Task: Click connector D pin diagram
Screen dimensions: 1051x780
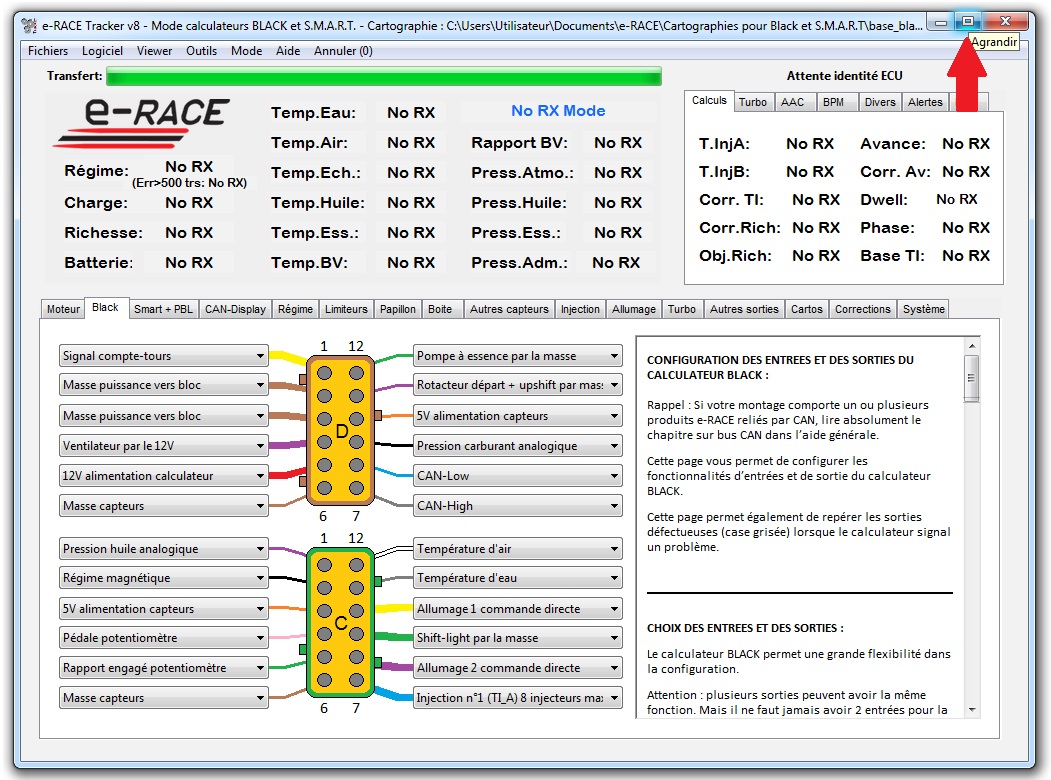Action: click(x=340, y=431)
